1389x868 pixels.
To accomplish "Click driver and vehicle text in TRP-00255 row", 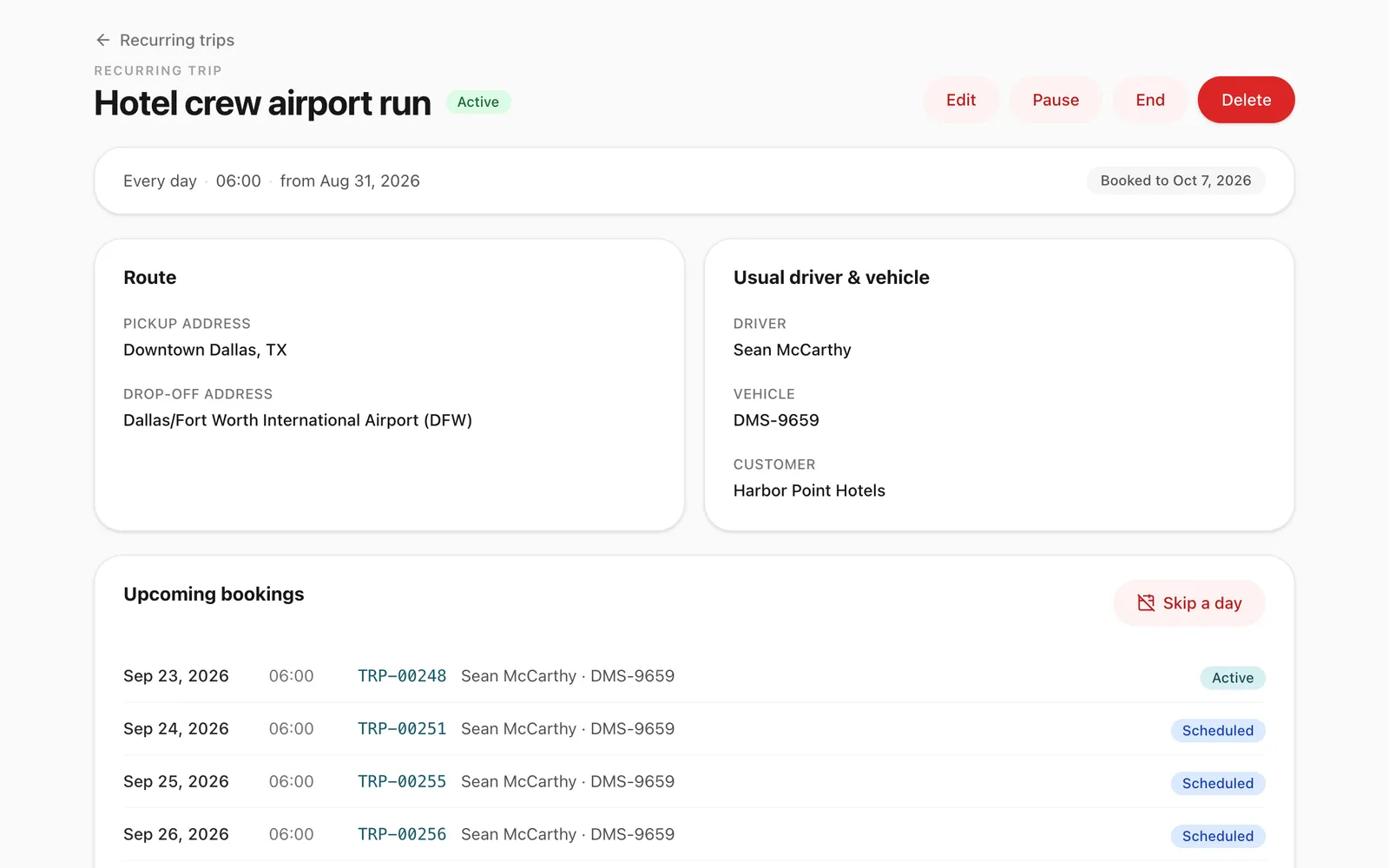I will 568,782.
